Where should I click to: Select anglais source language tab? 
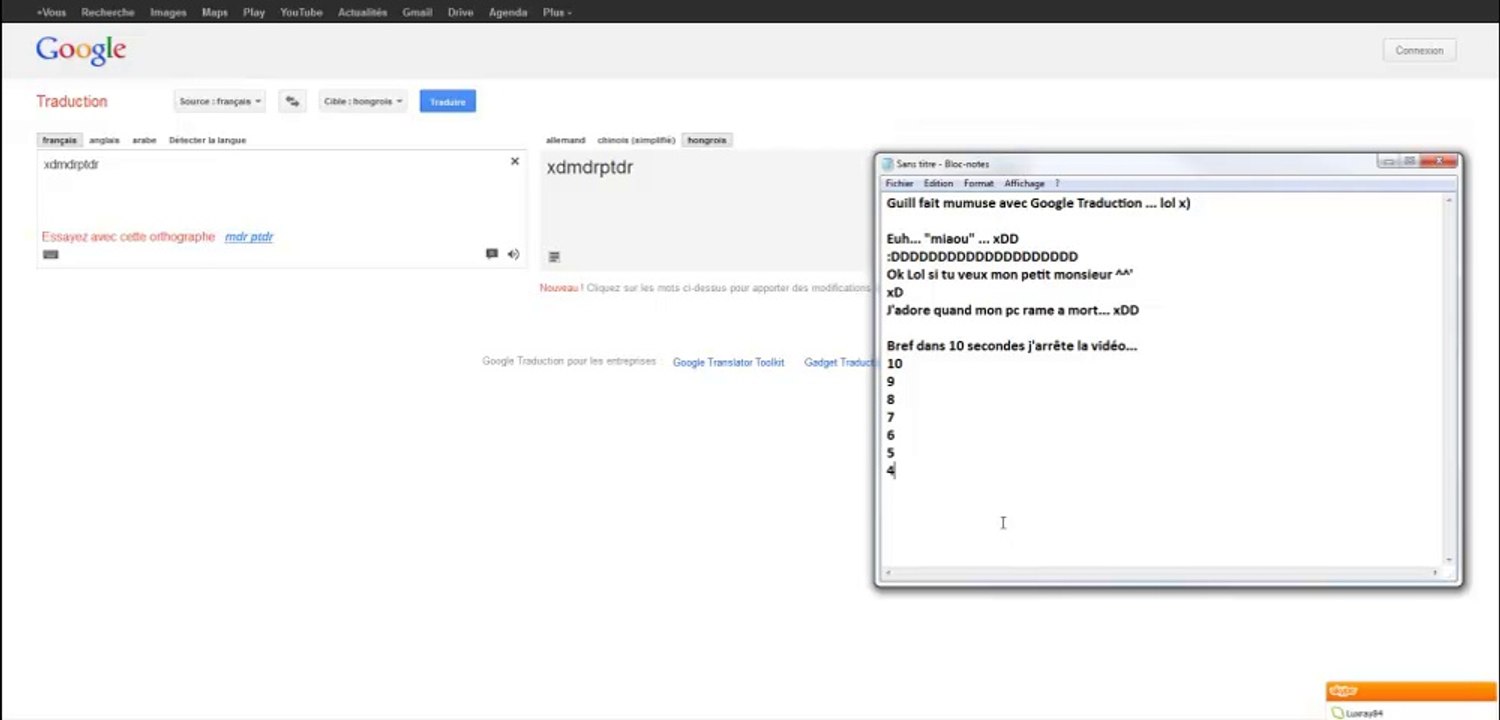click(x=104, y=140)
